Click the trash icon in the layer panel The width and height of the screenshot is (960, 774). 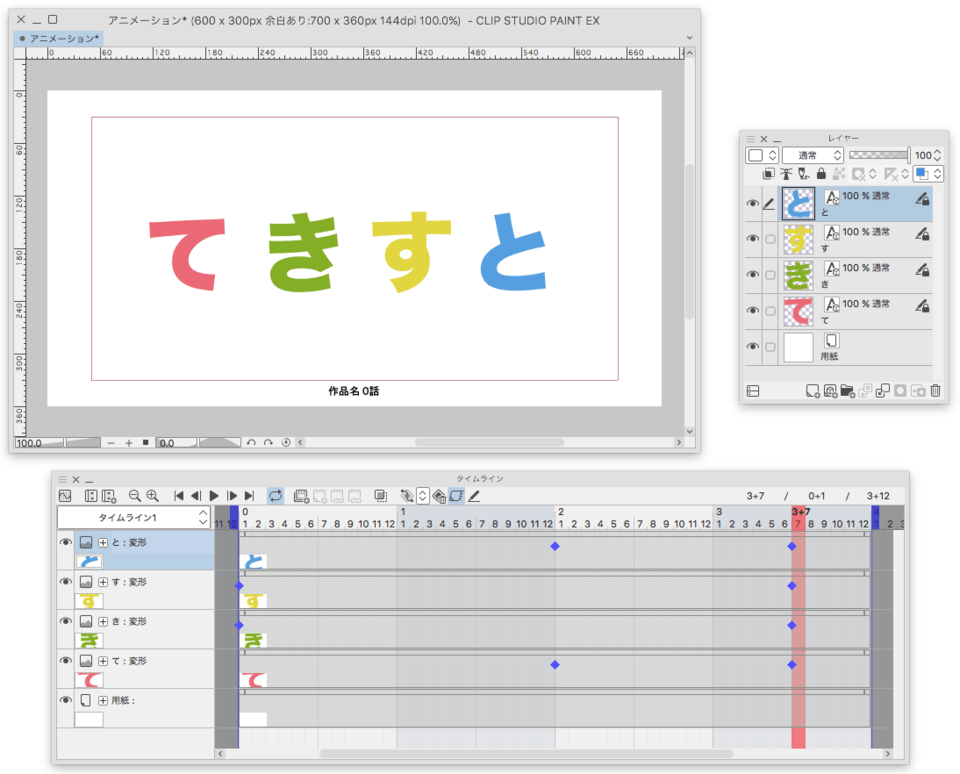tap(935, 391)
